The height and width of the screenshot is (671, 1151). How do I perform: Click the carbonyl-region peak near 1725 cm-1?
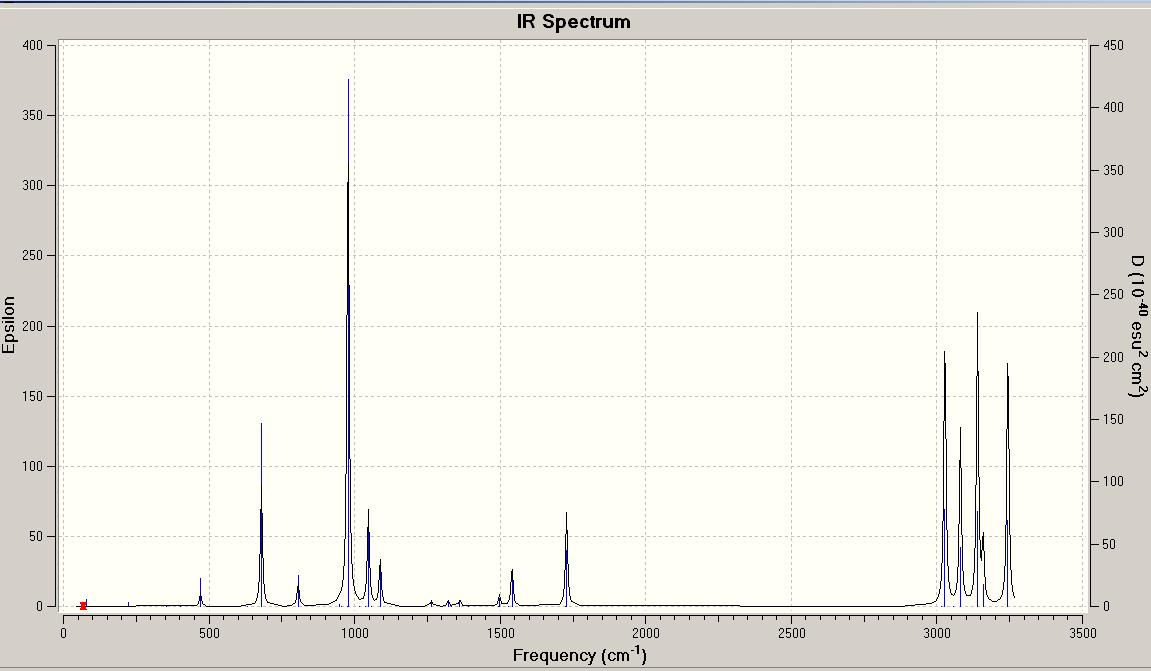click(x=567, y=559)
